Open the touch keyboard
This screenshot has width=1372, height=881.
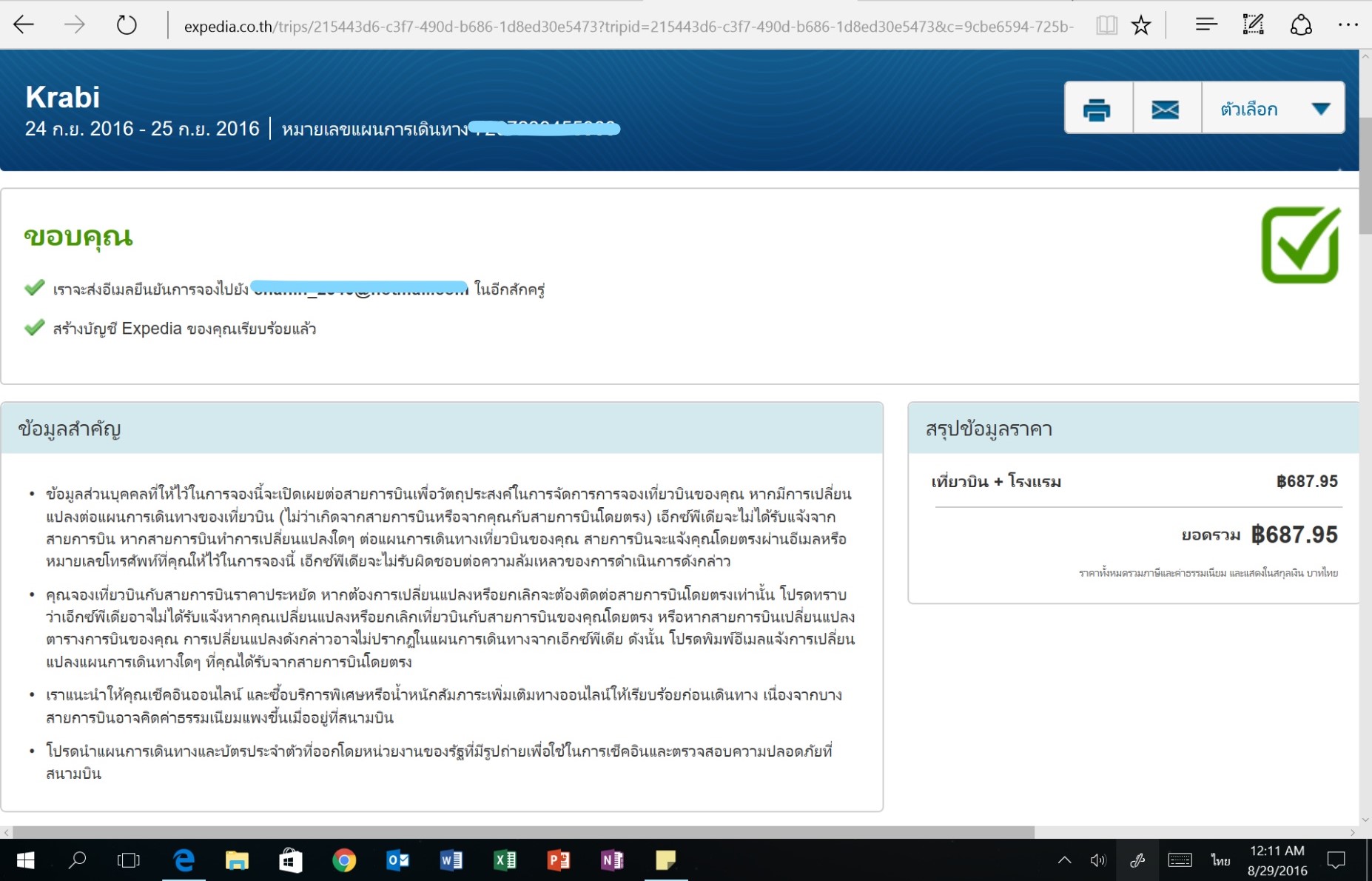[x=1180, y=860]
